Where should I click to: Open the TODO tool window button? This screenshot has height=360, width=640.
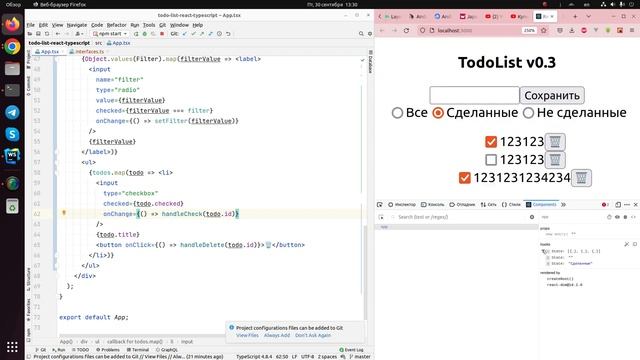(x=80, y=350)
